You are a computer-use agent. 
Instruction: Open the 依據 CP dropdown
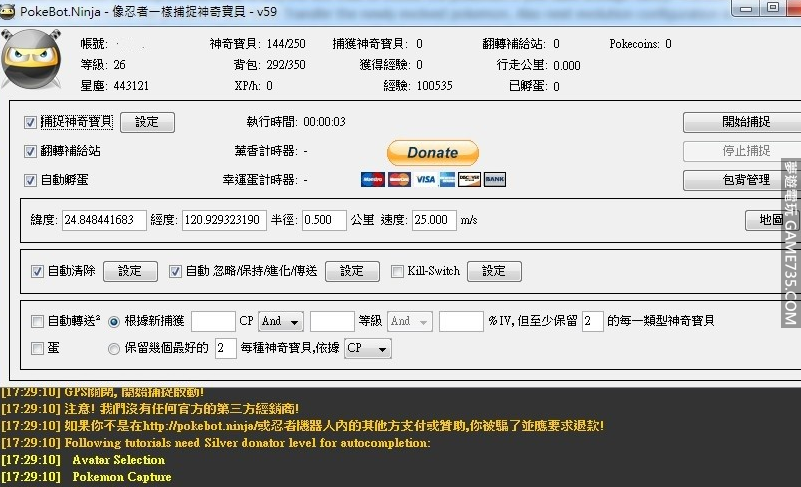368,349
